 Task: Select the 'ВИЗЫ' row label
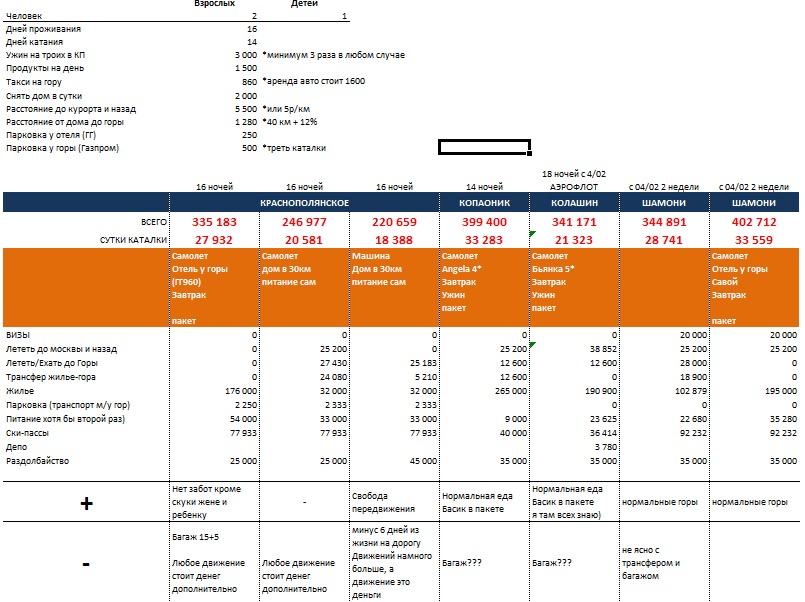[18, 335]
